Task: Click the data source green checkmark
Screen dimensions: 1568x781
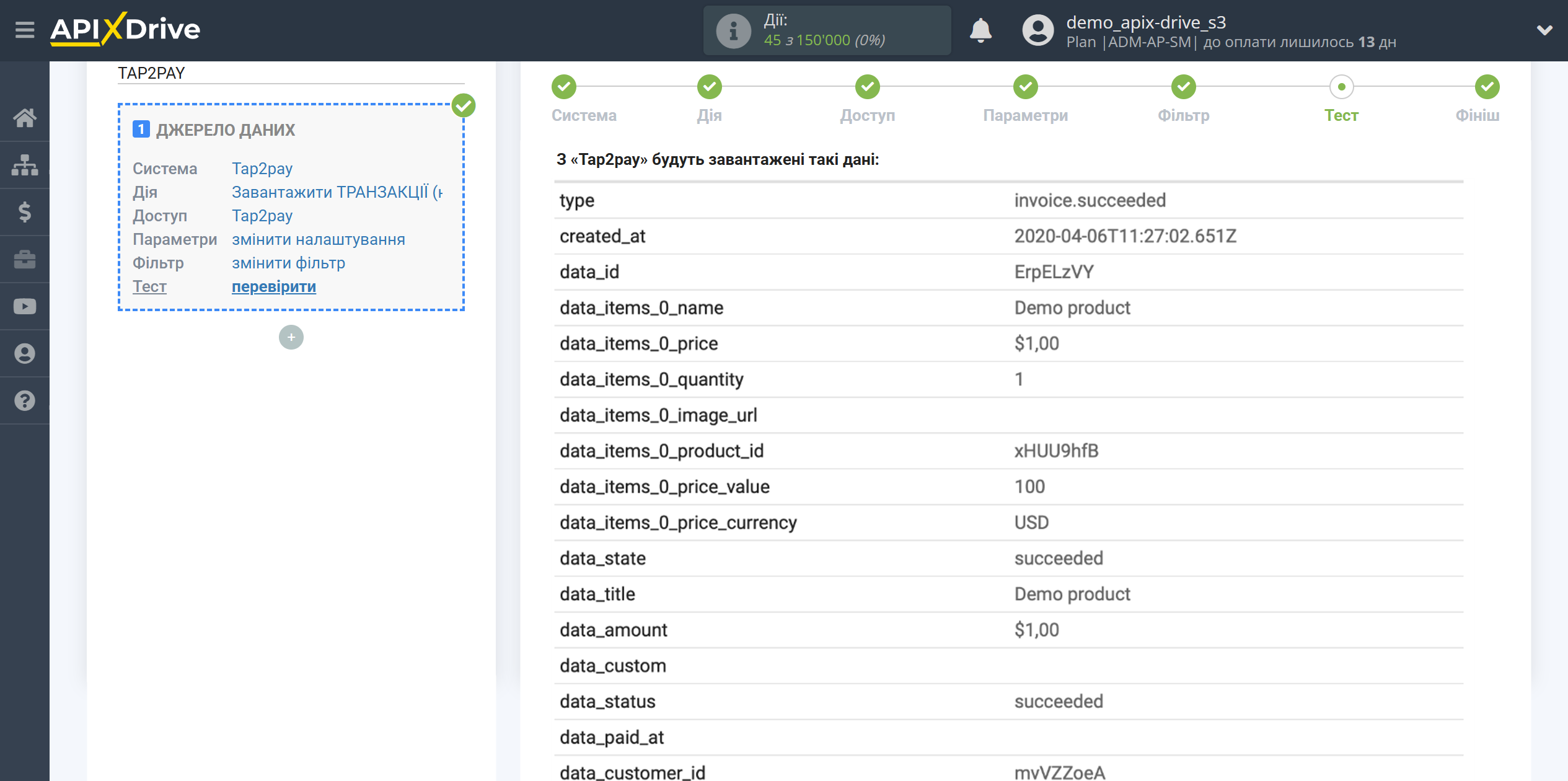Action: click(x=464, y=105)
